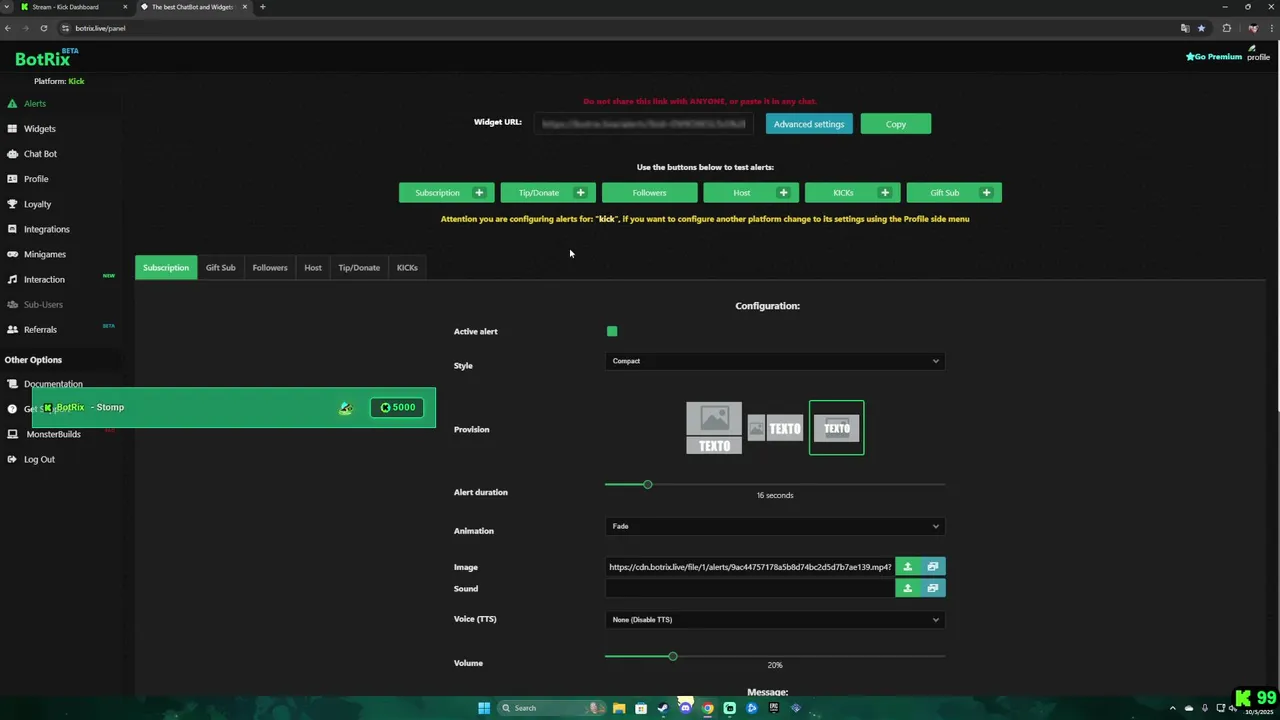Click the Advanced settings button
This screenshot has height=720, width=1280.
(x=809, y=124)
